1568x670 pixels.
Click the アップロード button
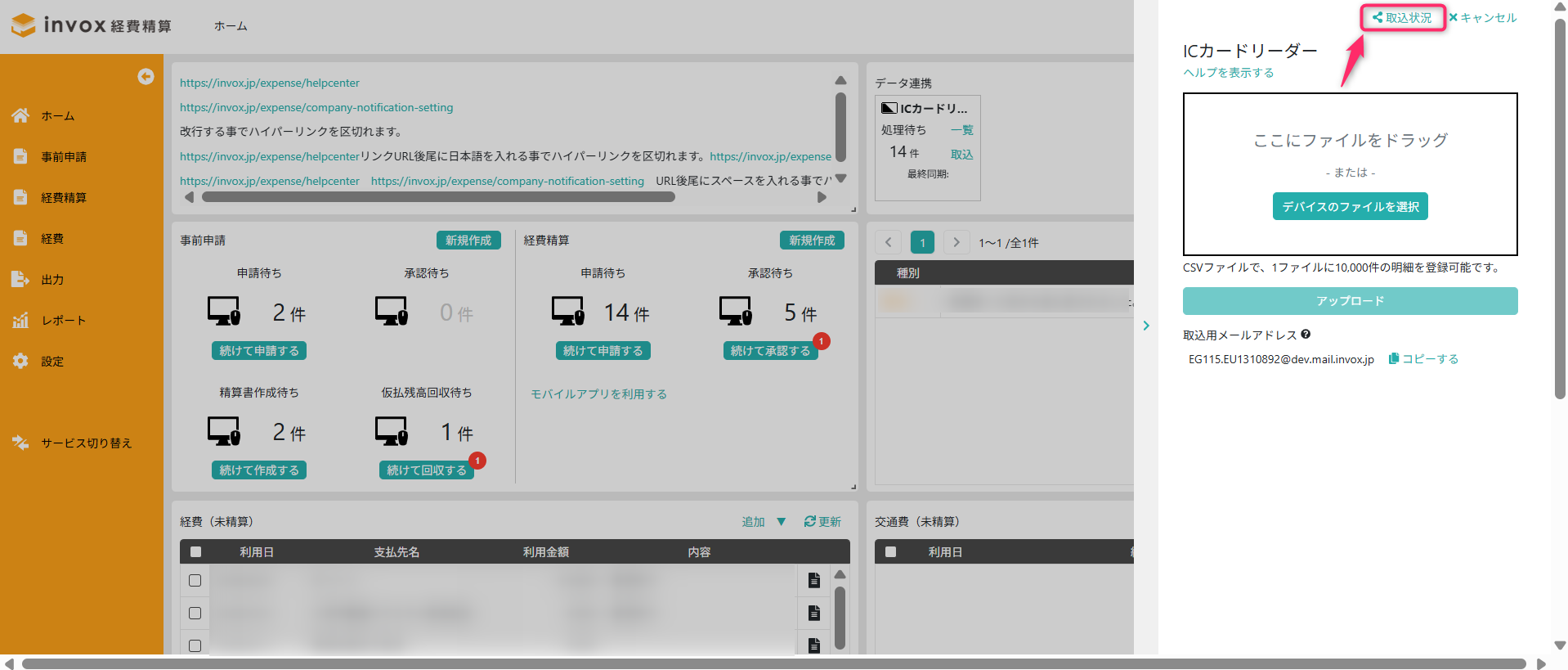click(1350, 301)
